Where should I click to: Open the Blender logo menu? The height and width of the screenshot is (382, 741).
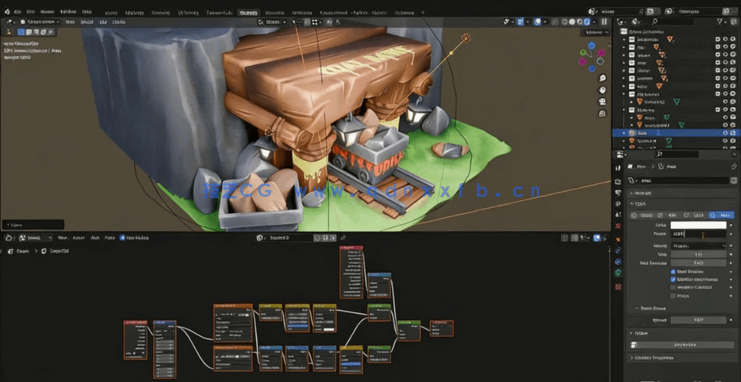(x=7, y=11)
